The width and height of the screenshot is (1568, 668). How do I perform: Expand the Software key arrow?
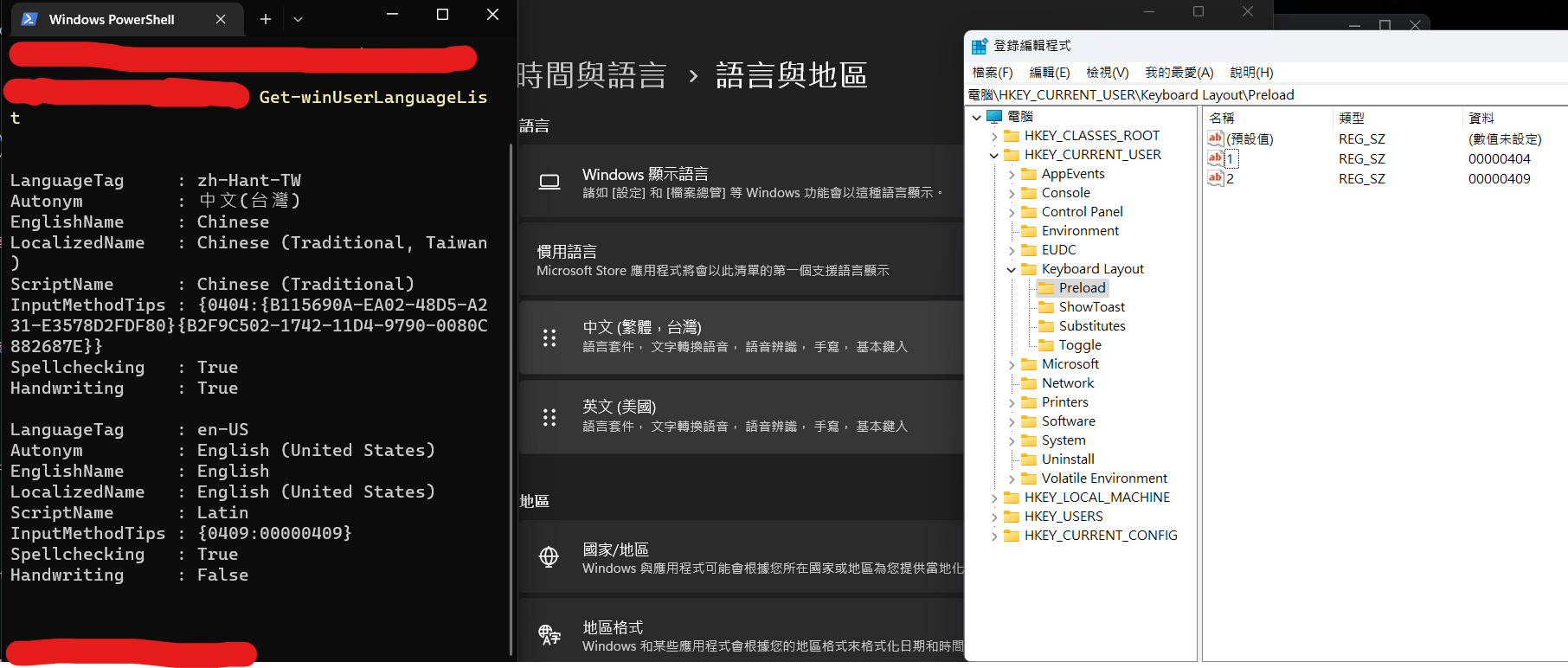(1012, 421)
